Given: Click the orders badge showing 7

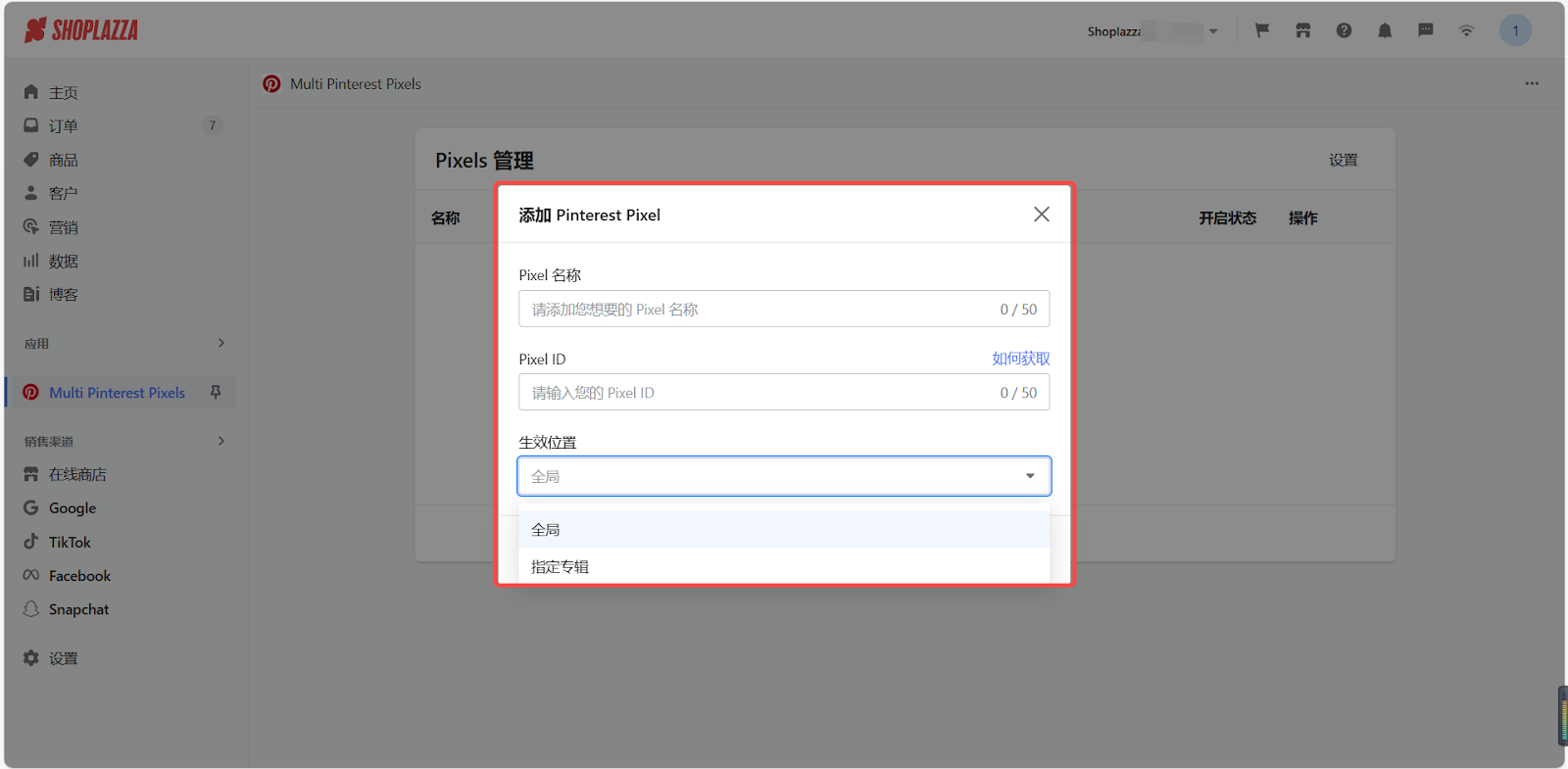Looking at the screenshot, I should click(x=212, y=125).
